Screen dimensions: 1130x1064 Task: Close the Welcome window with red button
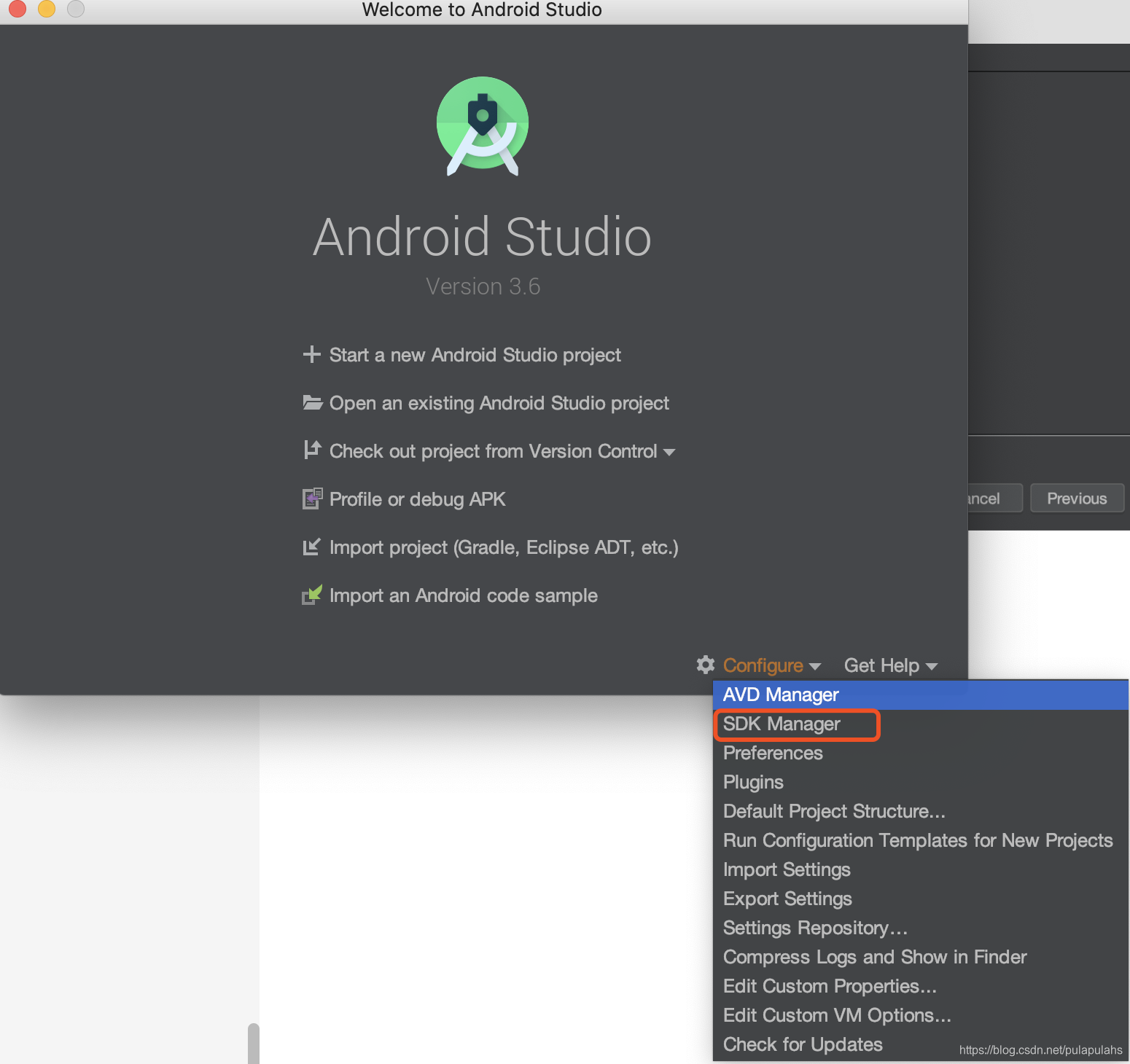point(16,9)
